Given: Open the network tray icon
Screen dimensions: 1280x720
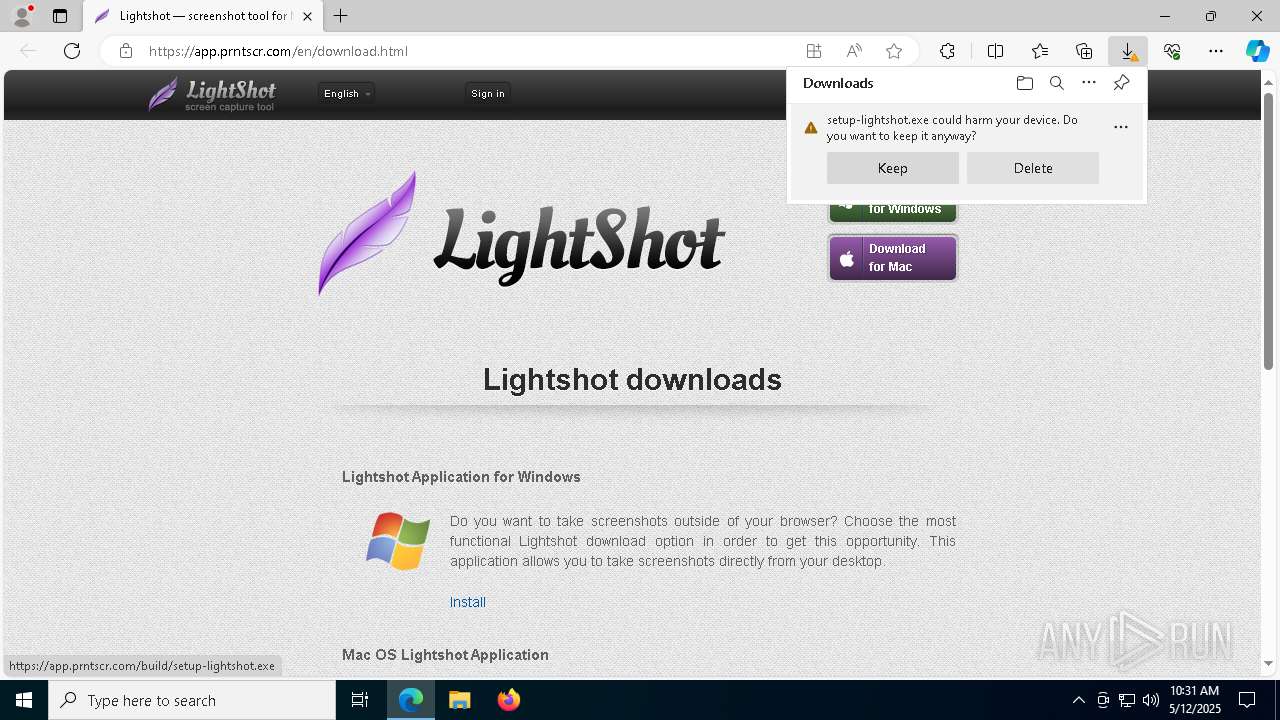Looking at the screenshot, I should [1127, 700].
